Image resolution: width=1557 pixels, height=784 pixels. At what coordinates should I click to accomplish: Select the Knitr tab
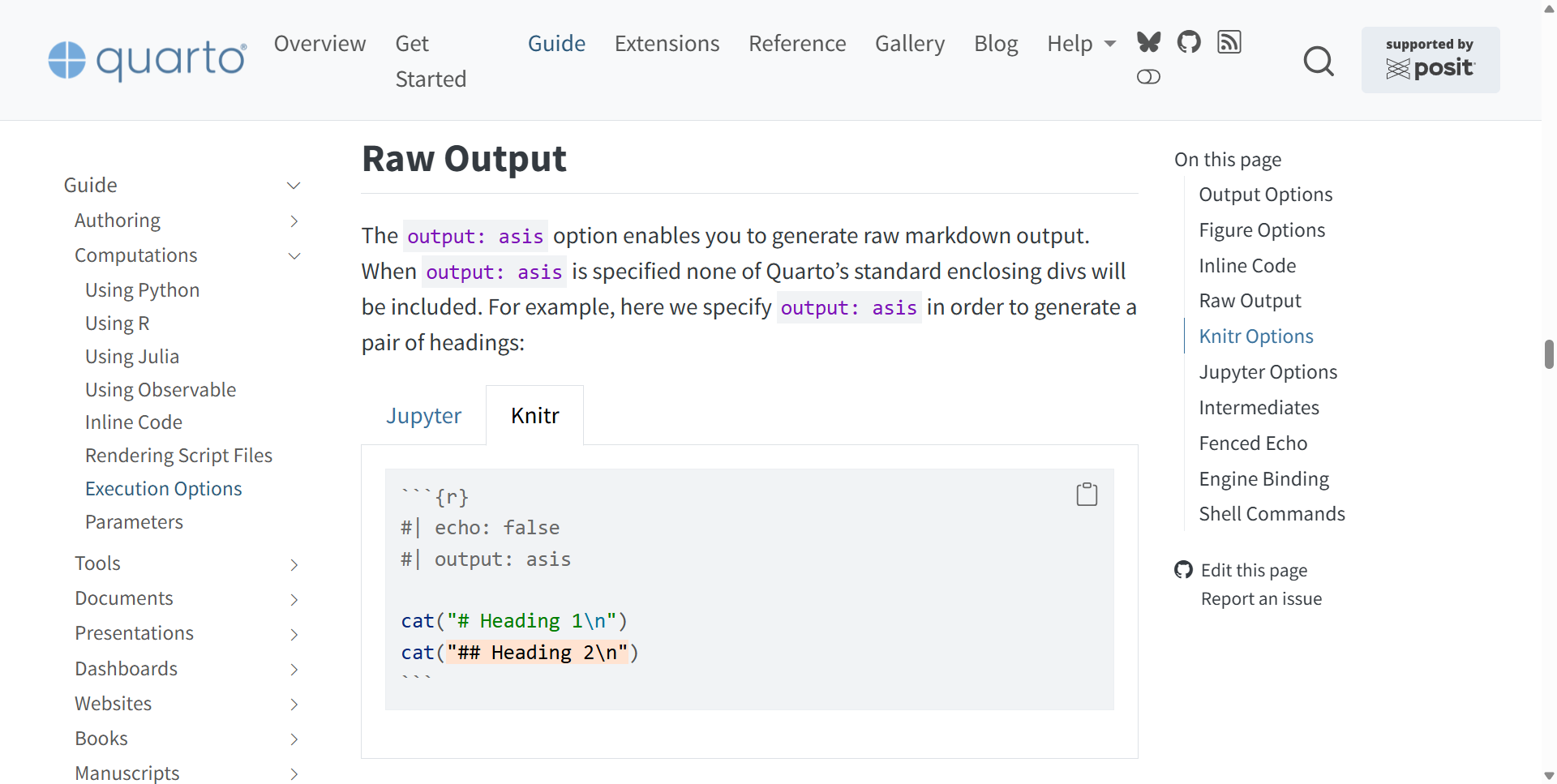(x=534, y=414)
